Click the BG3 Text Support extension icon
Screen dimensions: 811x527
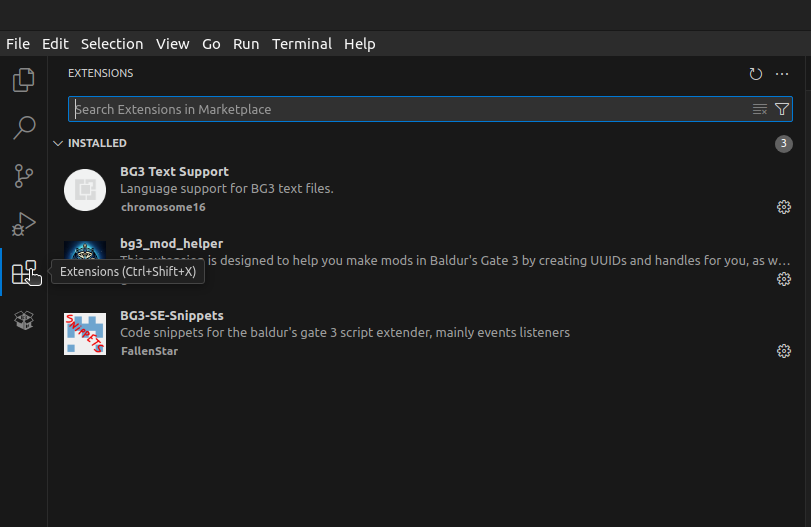pos(85,190)
